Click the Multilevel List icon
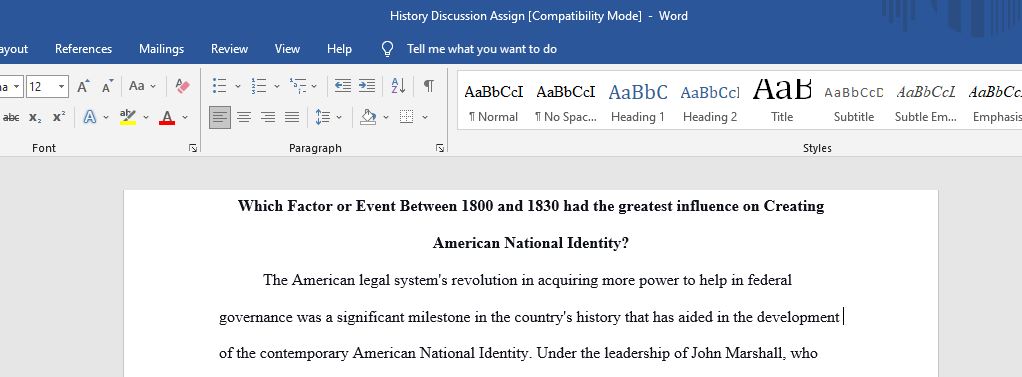This screenshot has width=1022, height=377. tap(299, 86)
